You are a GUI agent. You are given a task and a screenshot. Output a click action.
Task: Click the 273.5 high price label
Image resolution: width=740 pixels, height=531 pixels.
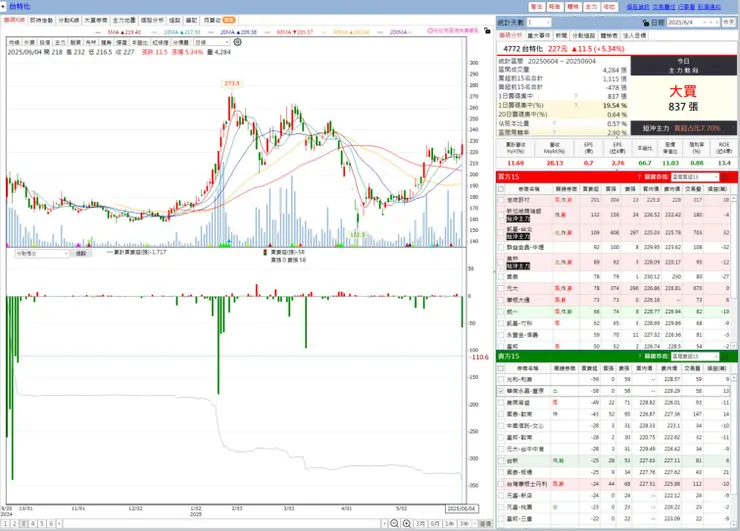pos(232,84)
